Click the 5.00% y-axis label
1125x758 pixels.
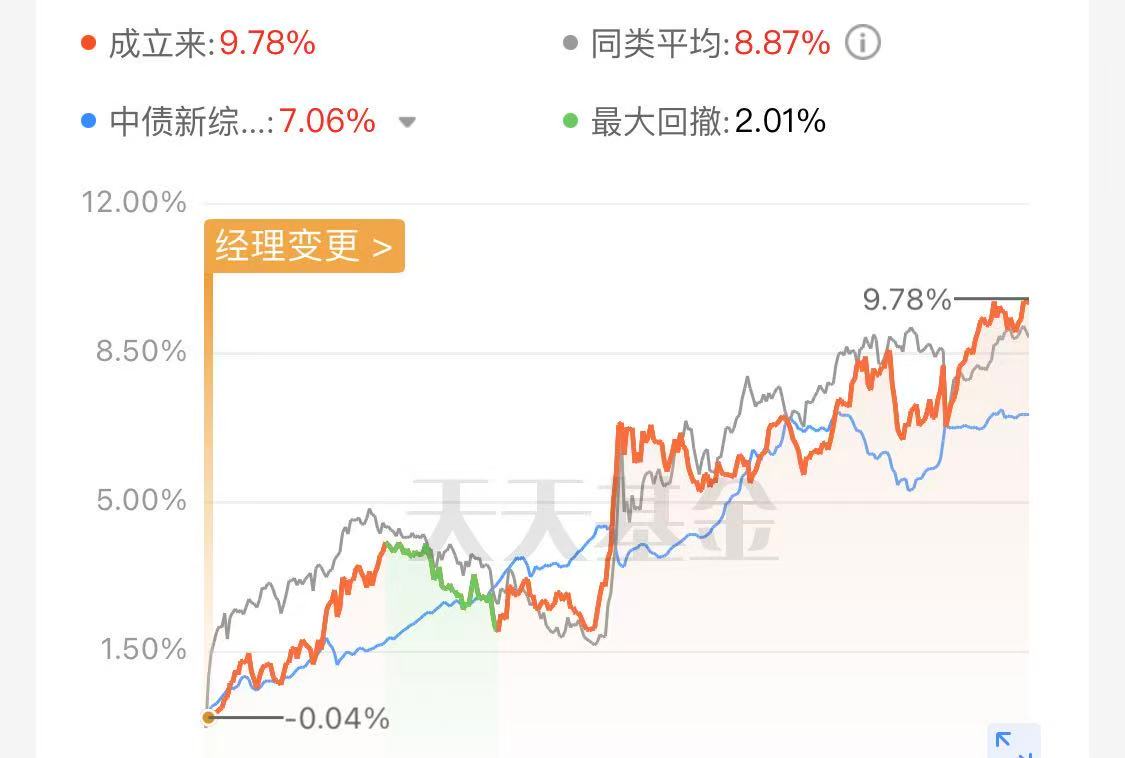pyautogui.click(x=141, y=500)
